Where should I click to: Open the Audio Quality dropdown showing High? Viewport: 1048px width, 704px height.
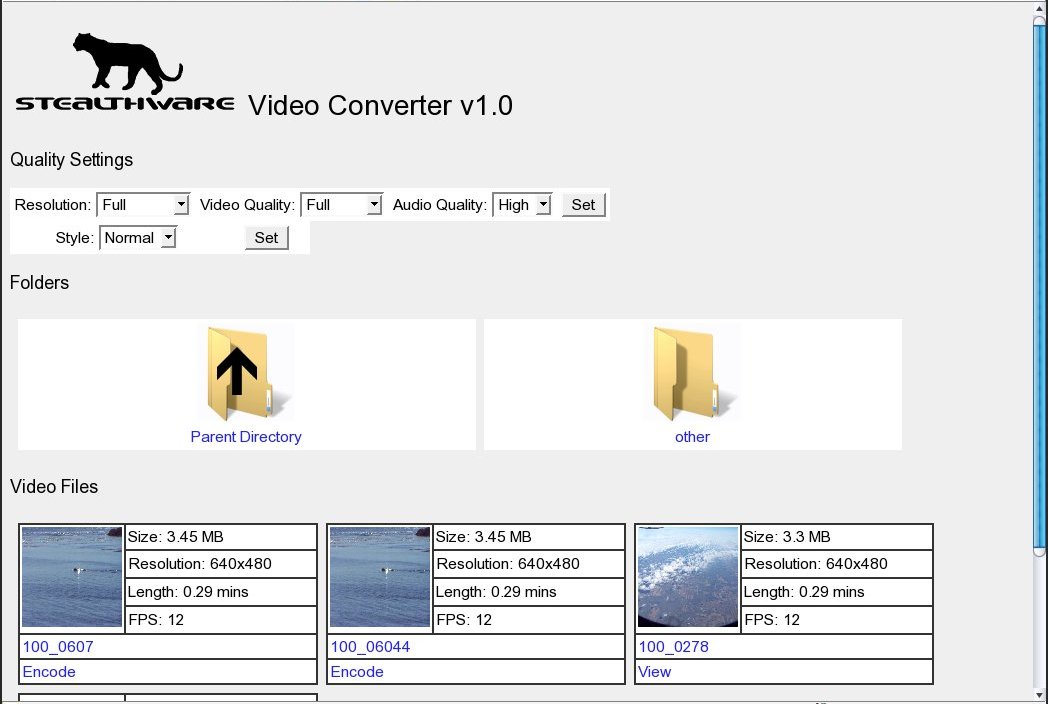[522, 204]
